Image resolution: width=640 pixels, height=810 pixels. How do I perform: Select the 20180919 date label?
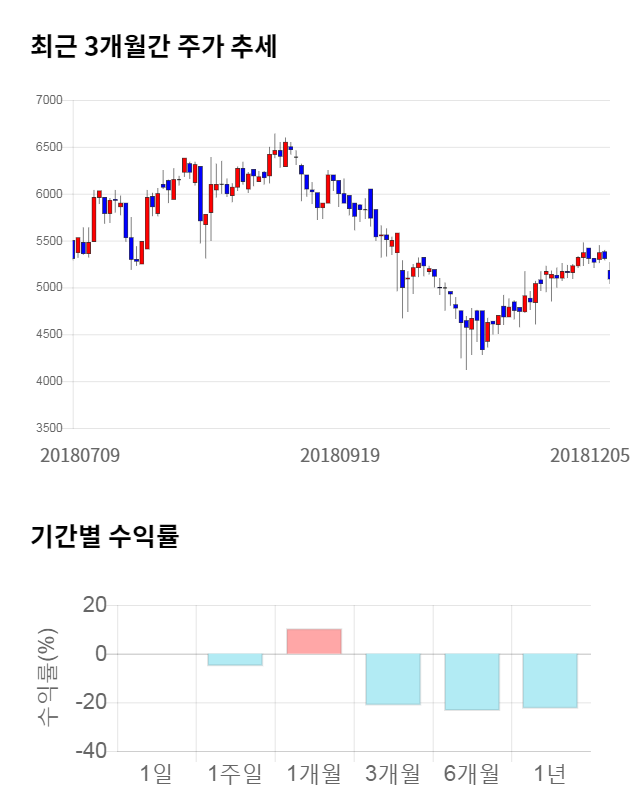click(x=340, y=455)
